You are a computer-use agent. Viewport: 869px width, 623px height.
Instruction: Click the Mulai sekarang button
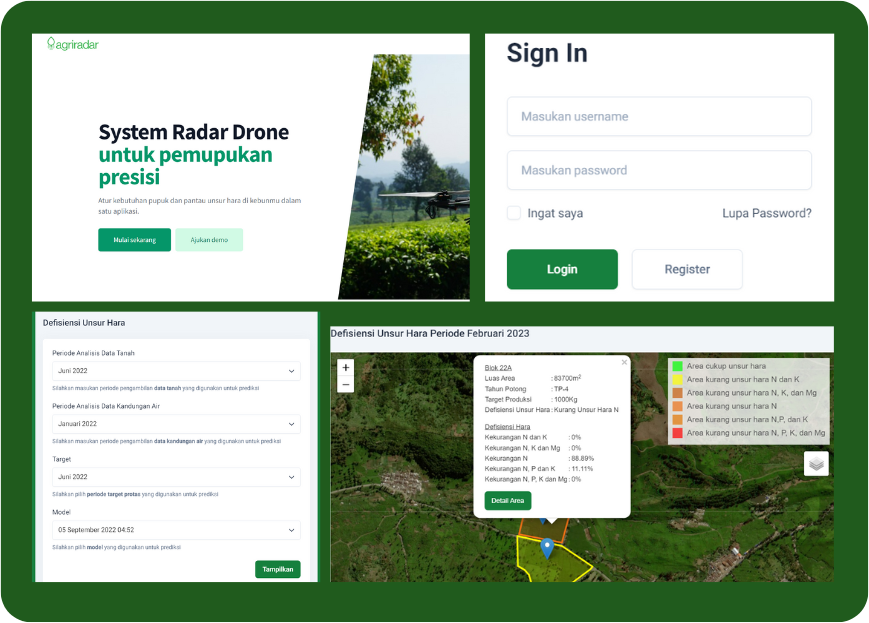coord(134,240)
